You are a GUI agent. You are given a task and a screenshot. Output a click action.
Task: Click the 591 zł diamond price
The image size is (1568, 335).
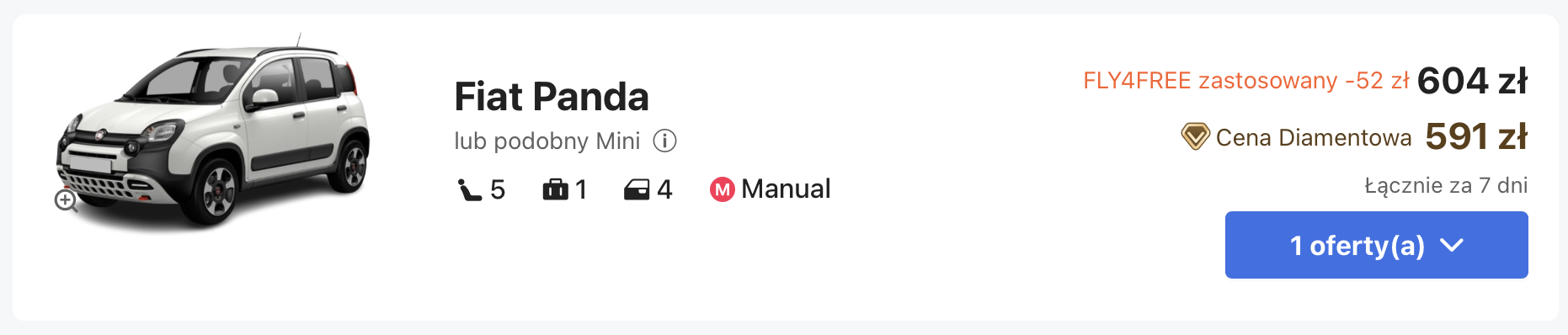[1476, 136]
